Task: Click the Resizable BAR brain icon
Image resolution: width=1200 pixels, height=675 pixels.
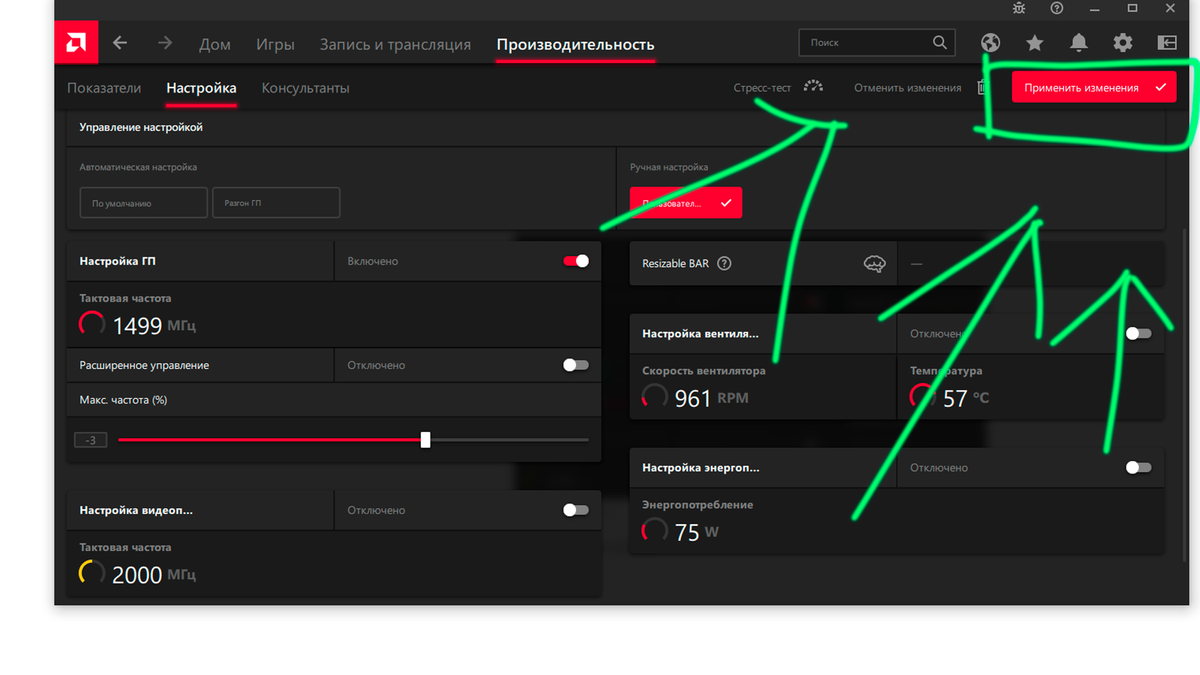Action: tap(874, 264)
